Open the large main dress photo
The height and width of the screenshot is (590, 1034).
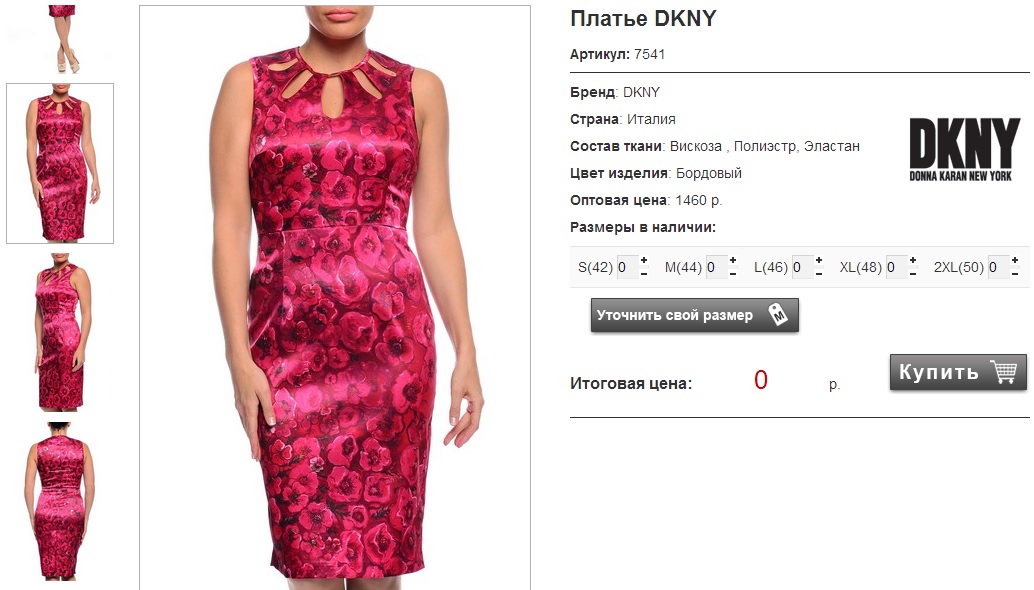point(335,297)
